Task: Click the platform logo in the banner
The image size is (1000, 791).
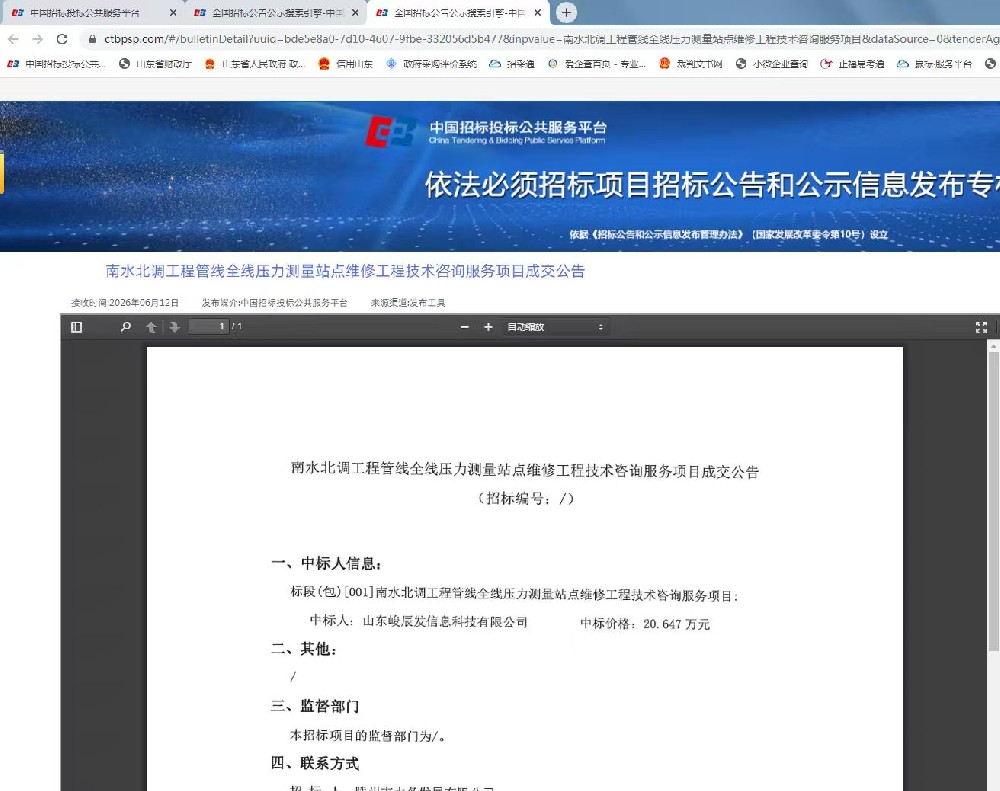Action: [x=390, y=131]
